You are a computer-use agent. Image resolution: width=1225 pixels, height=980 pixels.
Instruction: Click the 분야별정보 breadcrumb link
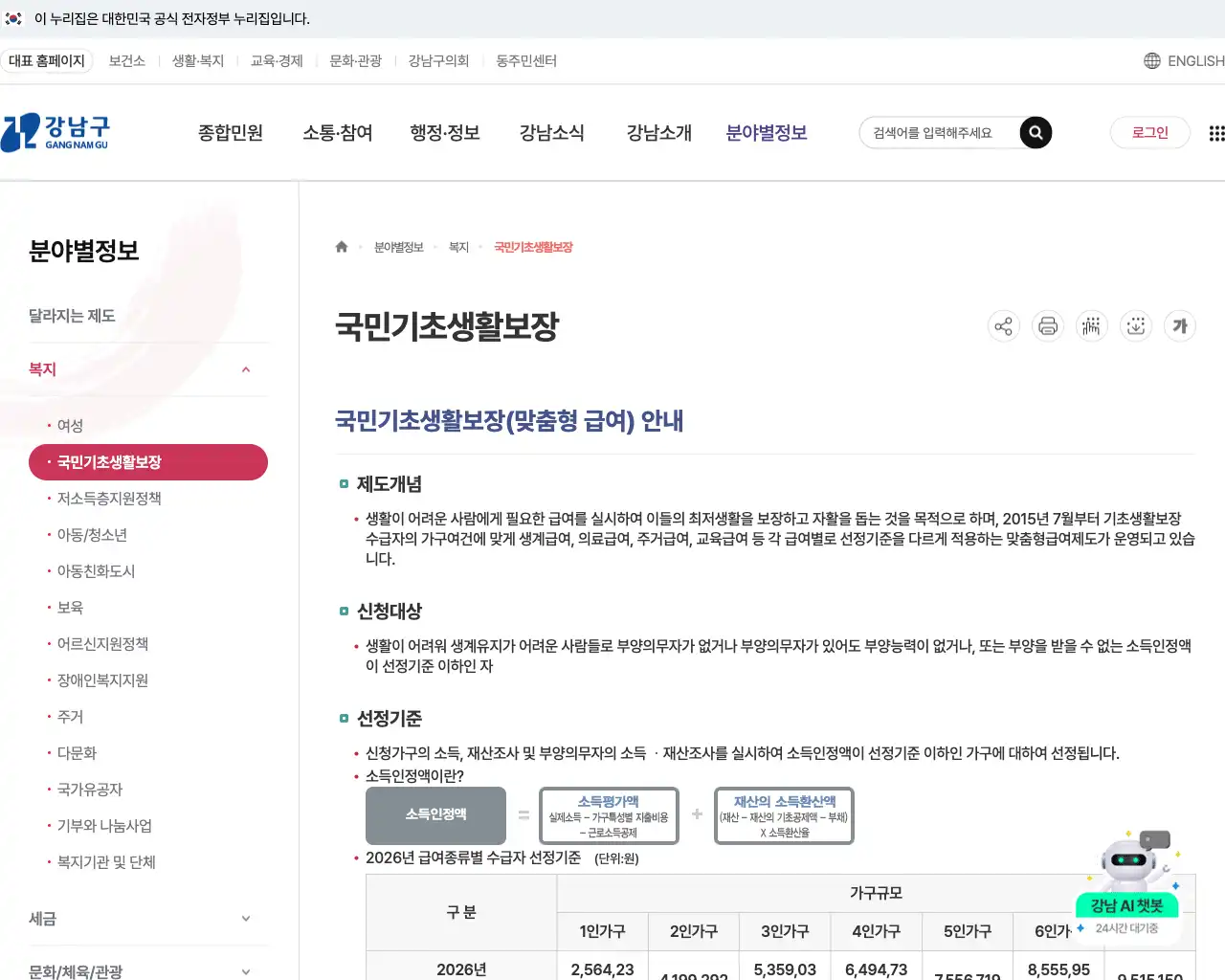click(x=398, y=247)
